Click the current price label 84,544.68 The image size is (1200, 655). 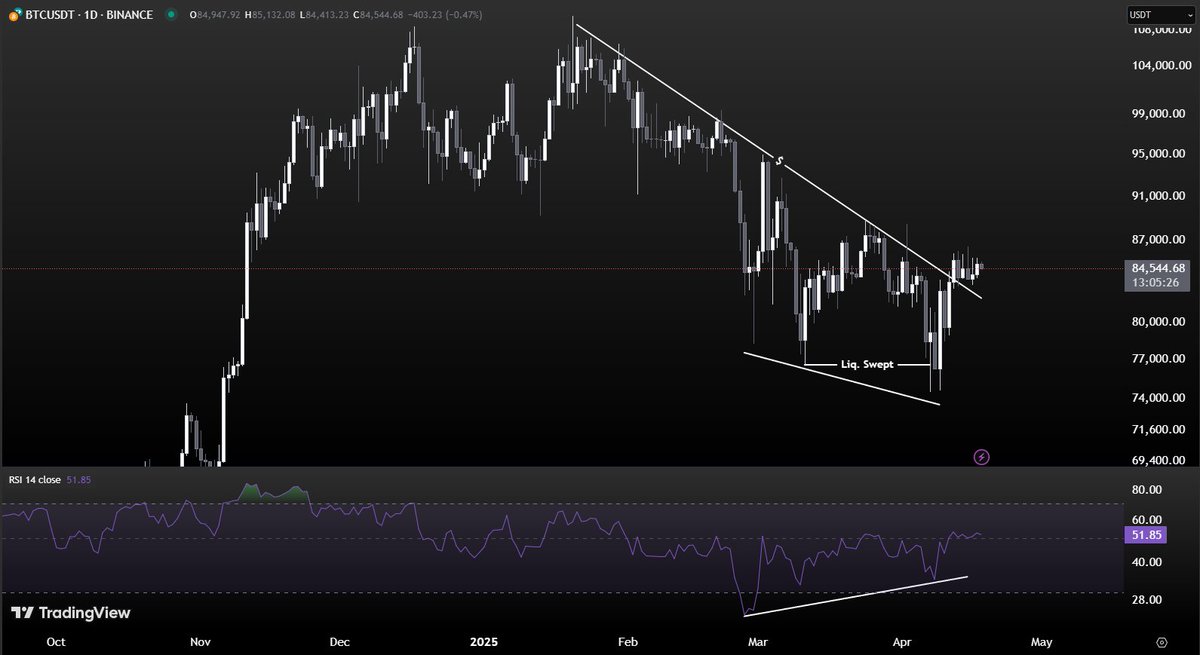1159,268
